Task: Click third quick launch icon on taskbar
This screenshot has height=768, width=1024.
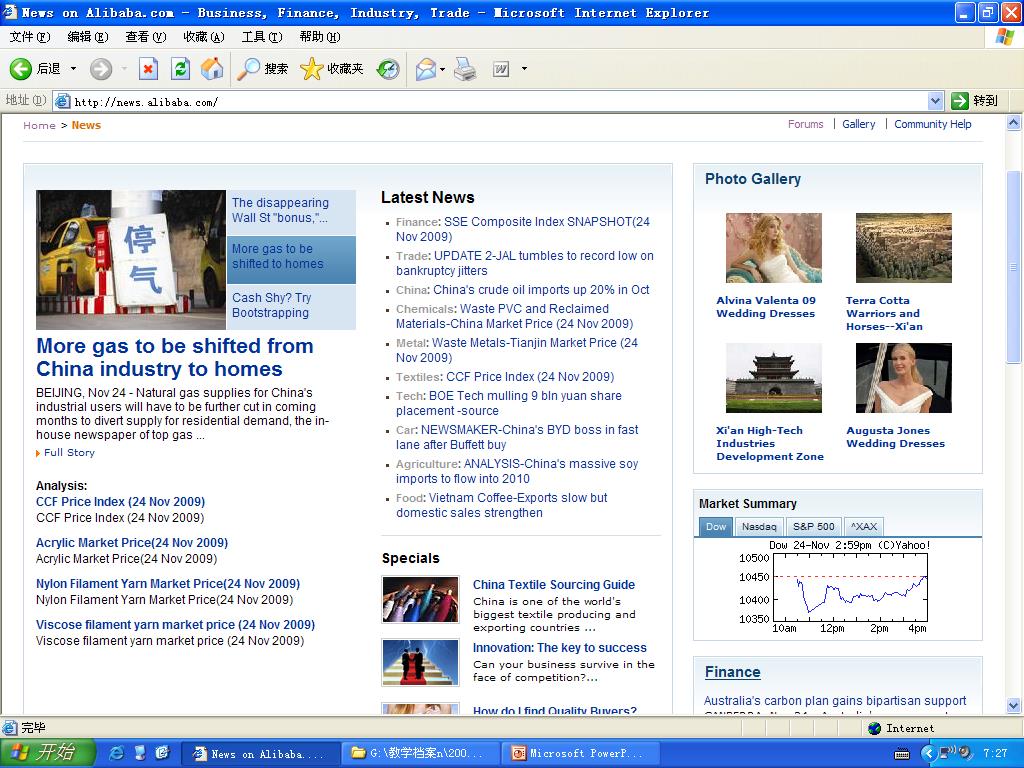Action: pos(163,753)
